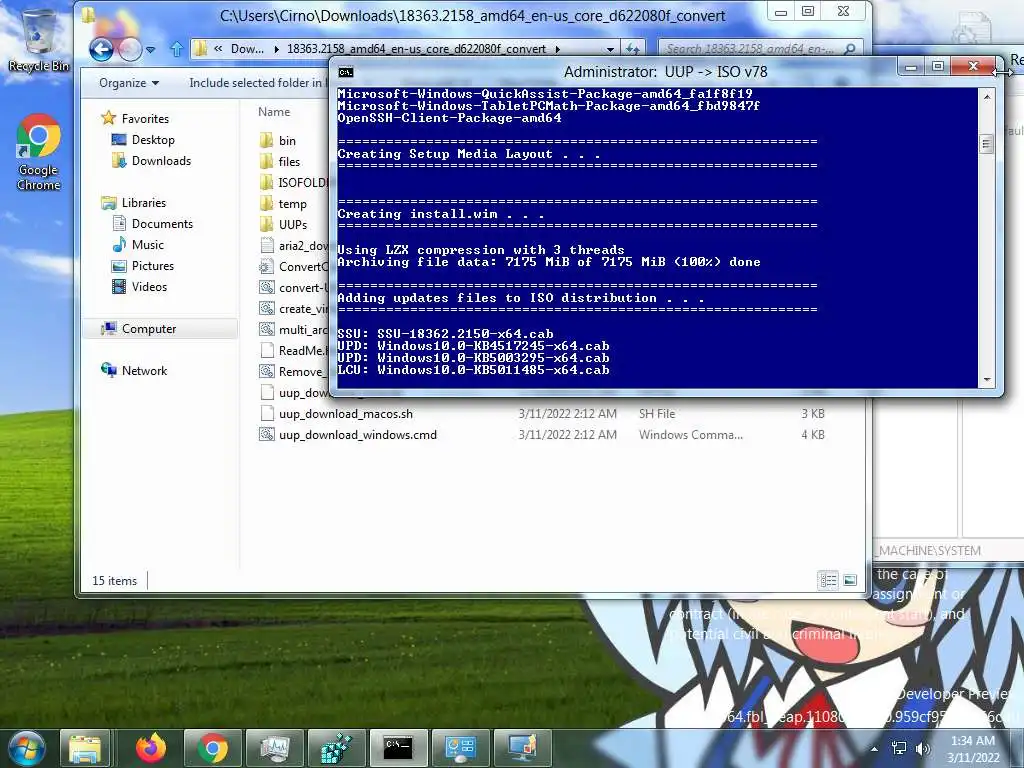Open the Organize menu
The image size is (1024, 768).
[129, 83]
